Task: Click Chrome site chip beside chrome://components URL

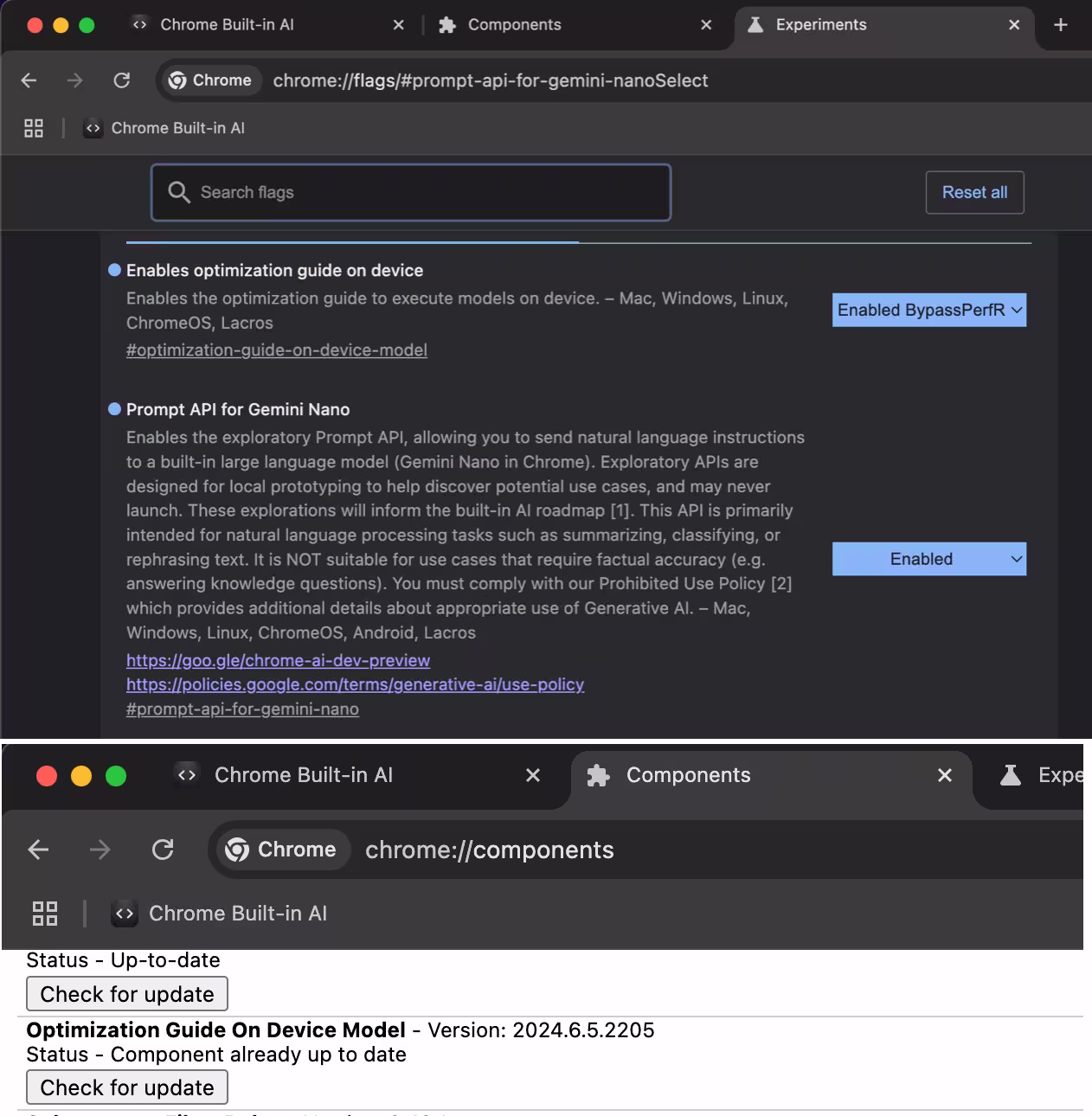Action: tap(281, 850)
